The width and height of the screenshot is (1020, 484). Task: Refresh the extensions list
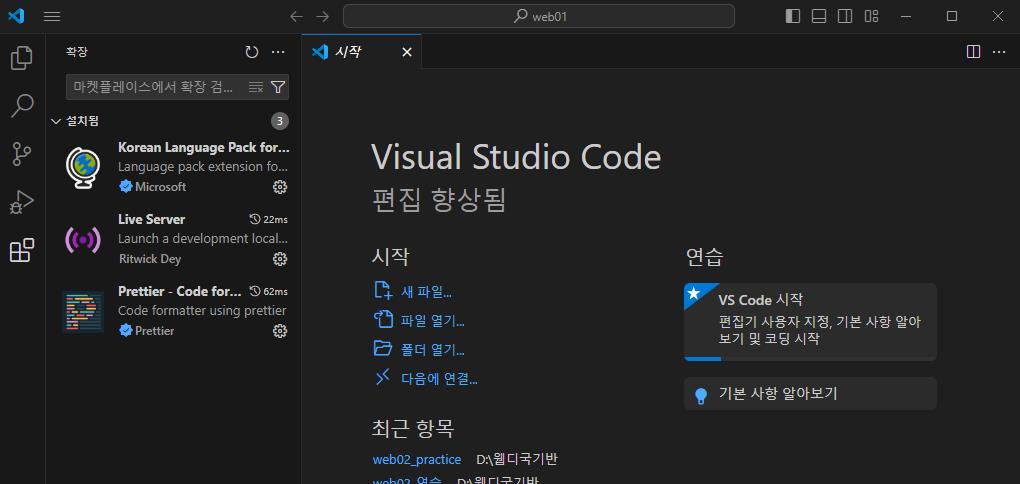(252, 51)
